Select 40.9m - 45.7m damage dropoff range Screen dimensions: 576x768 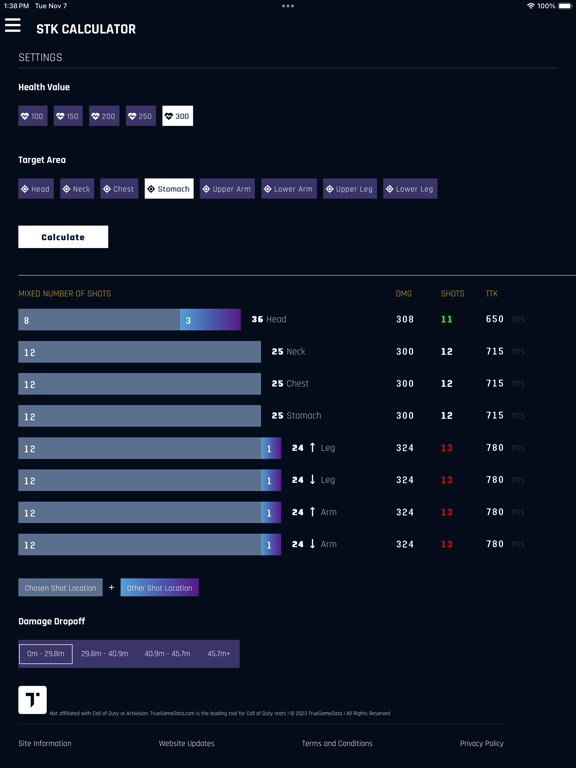167,654
